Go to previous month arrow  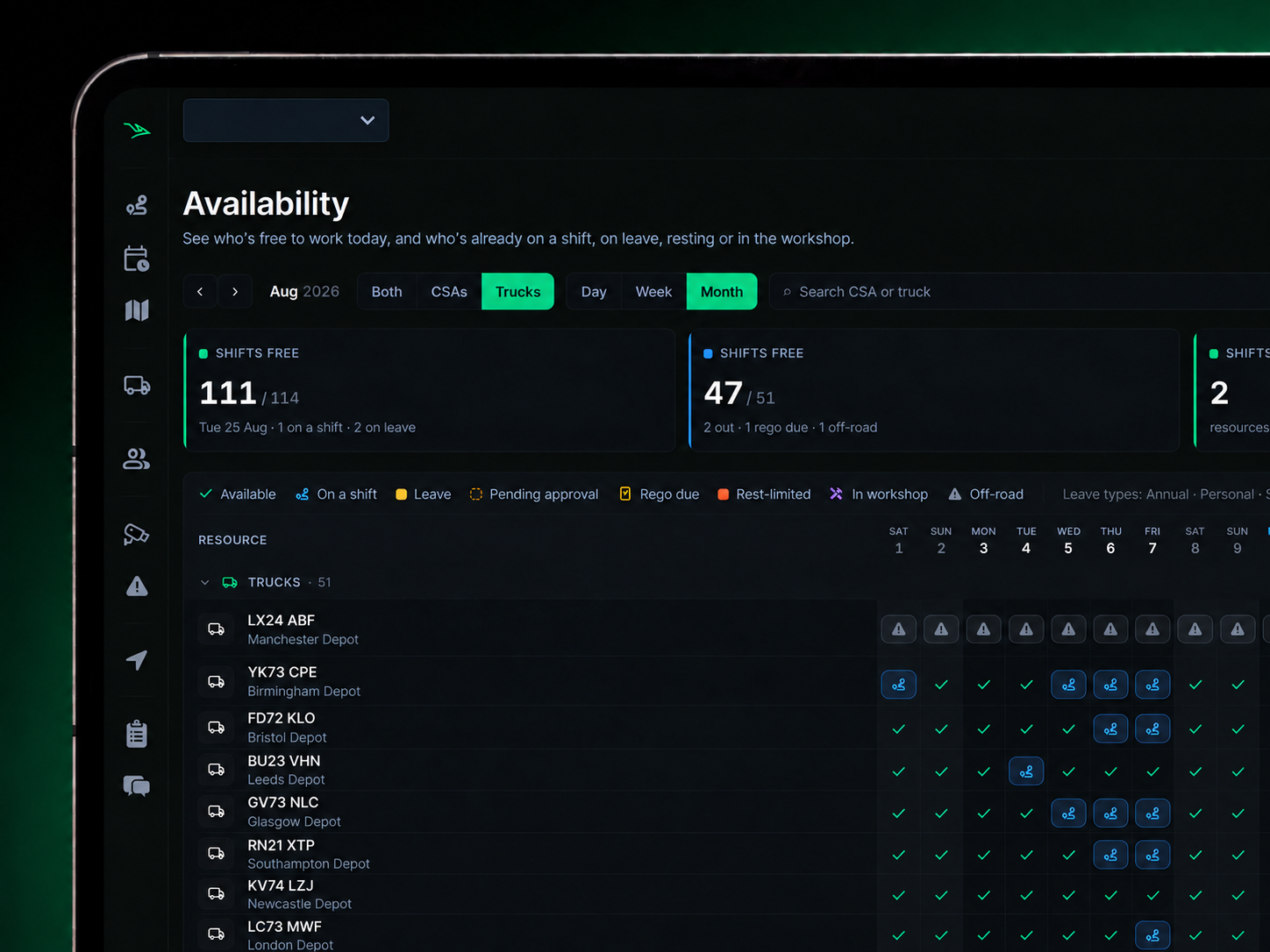[x=200, y=292]
